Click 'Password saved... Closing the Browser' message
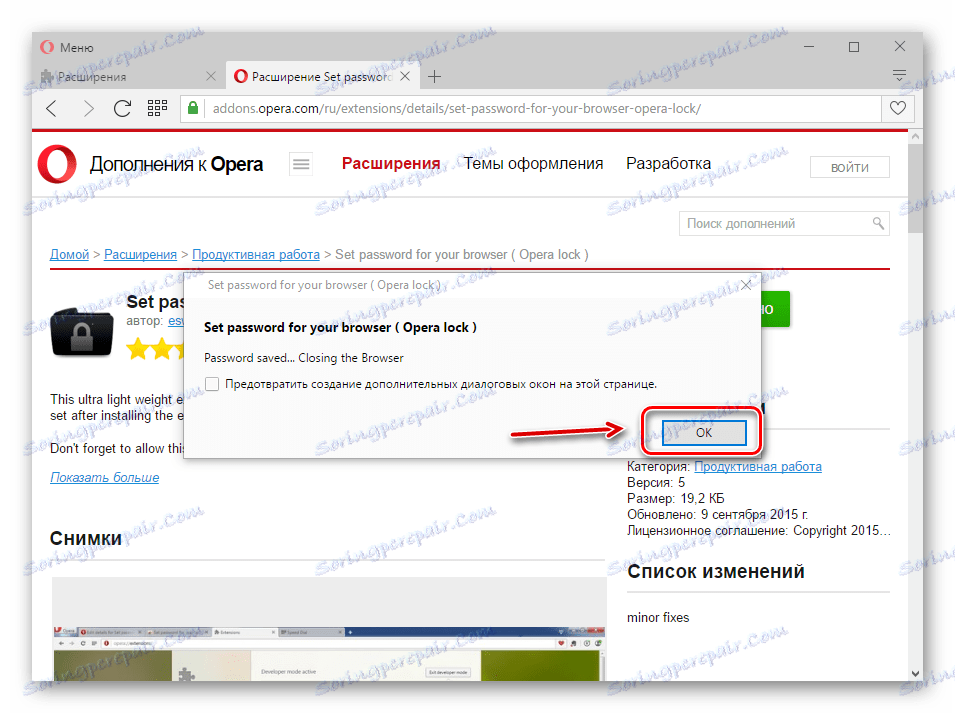Viewport: 955px width, 713px height. coord(303,358)
